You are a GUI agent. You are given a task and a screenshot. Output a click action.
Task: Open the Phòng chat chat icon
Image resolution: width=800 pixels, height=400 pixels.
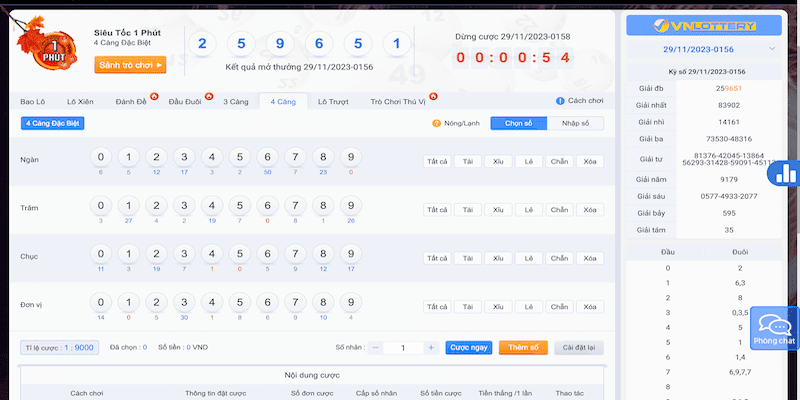774,327
